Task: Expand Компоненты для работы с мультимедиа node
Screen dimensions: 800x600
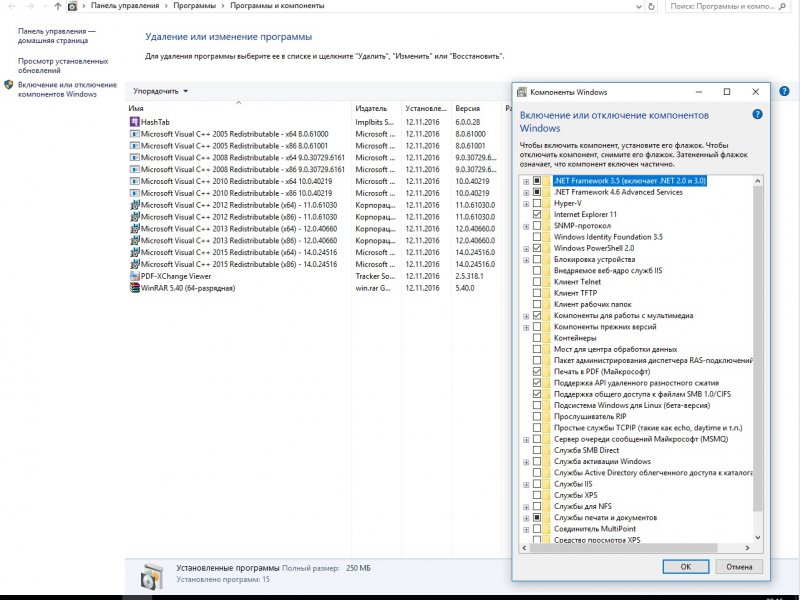Action: click(526, 316)
